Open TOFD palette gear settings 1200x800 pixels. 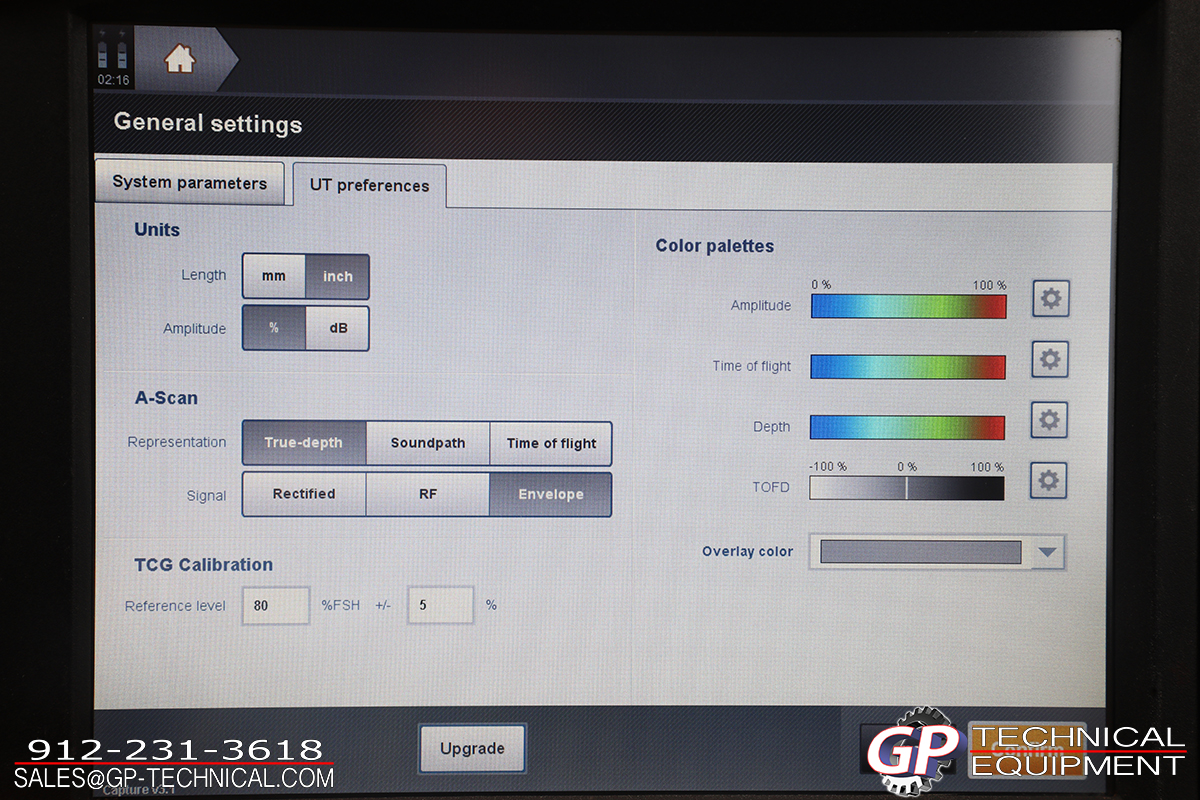point(1048,481)
